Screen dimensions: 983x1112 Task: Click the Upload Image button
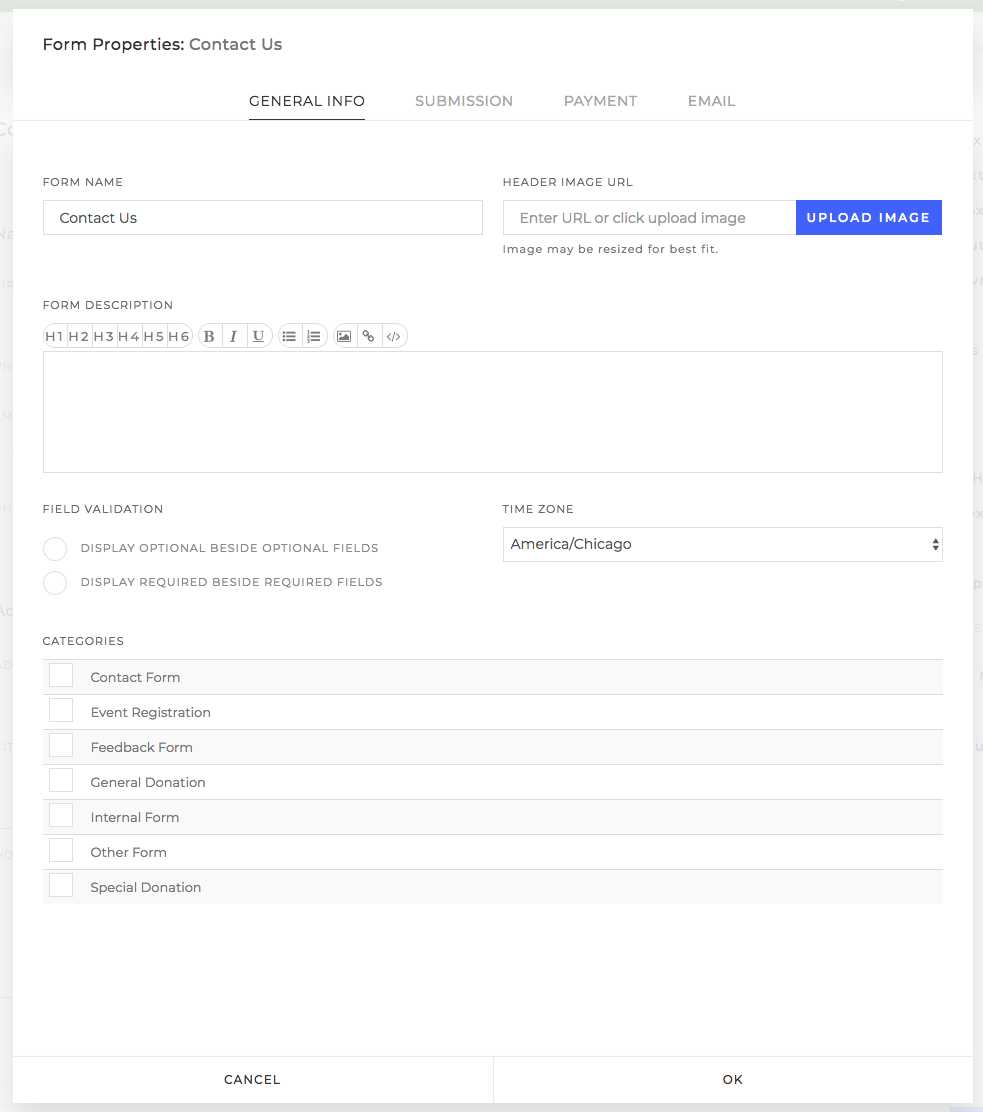pyautogui.click(x=868, y=217)
